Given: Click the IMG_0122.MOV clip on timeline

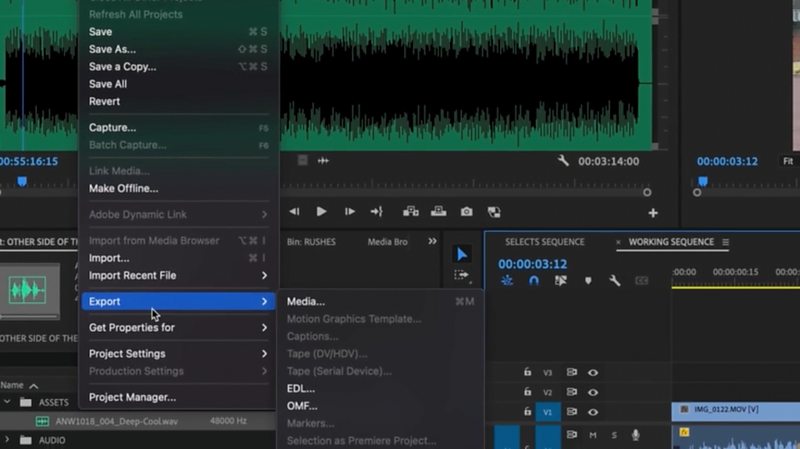Looking at the screenshot, I should [735, 410].
